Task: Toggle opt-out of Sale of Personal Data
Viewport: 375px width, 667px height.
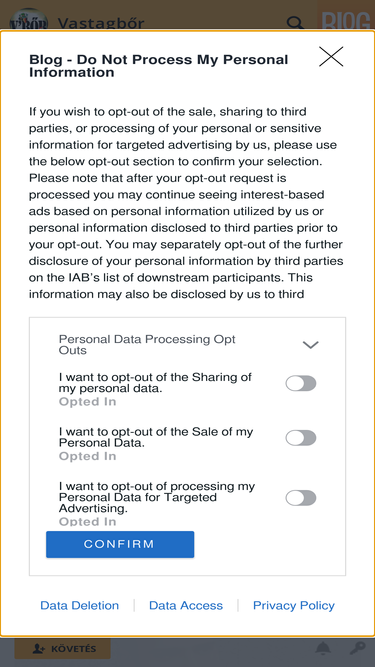Action: (x=301, y=438)
